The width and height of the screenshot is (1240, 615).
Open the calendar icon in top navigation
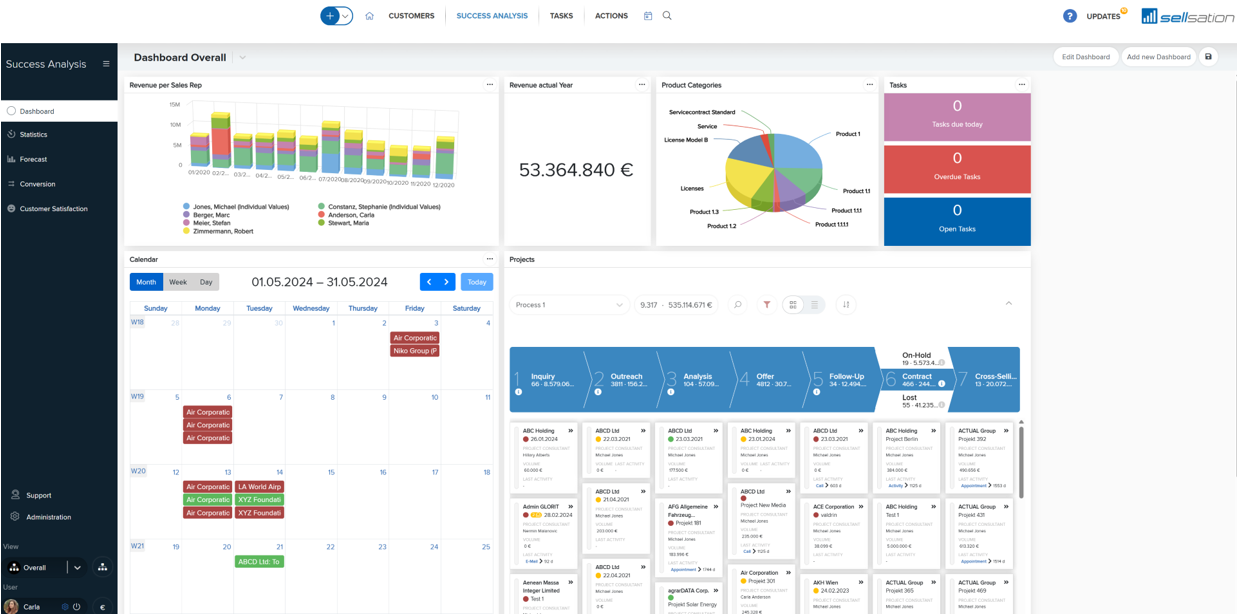(x=648, y=16)
